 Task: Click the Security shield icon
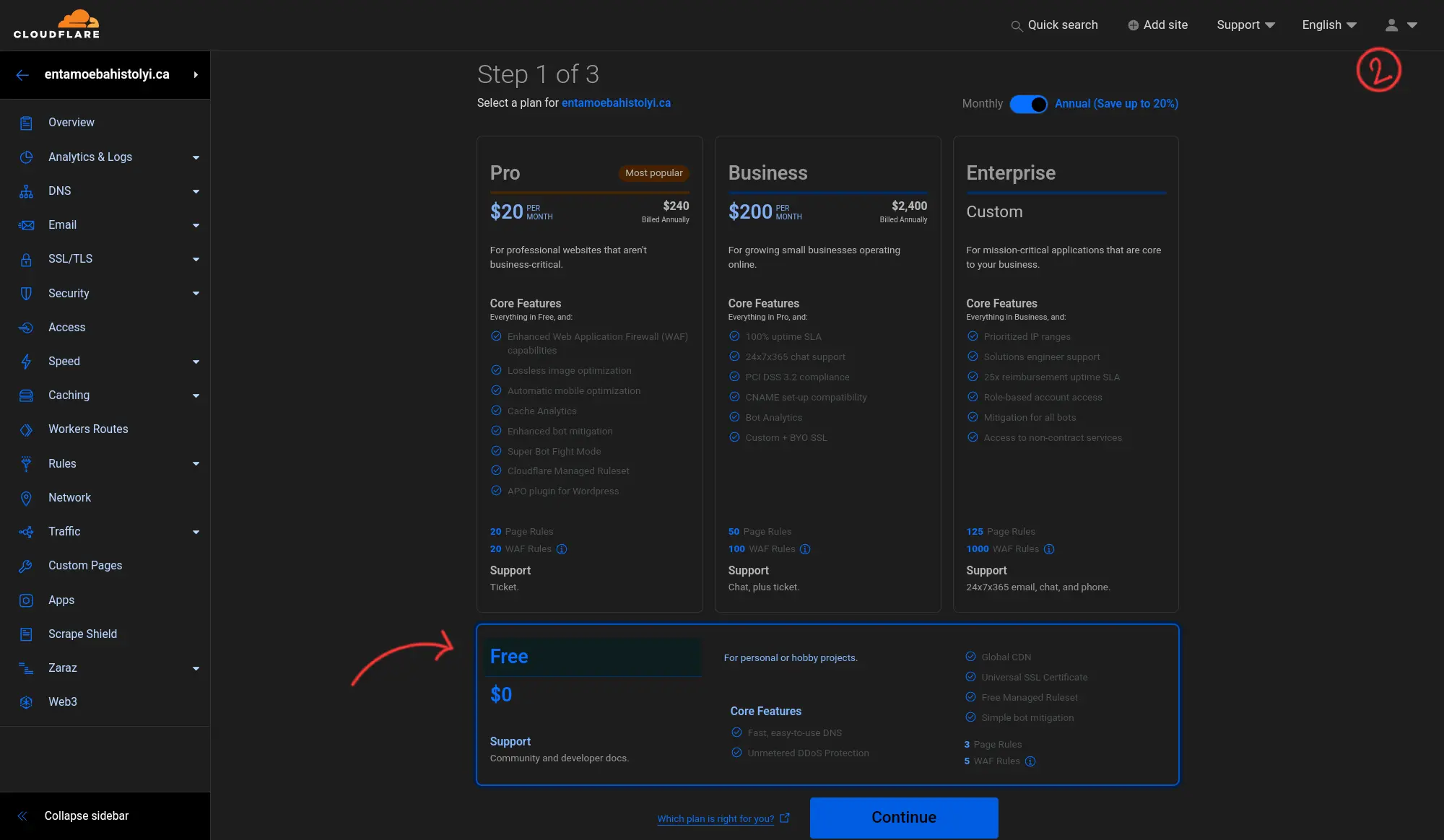point(26,294)
